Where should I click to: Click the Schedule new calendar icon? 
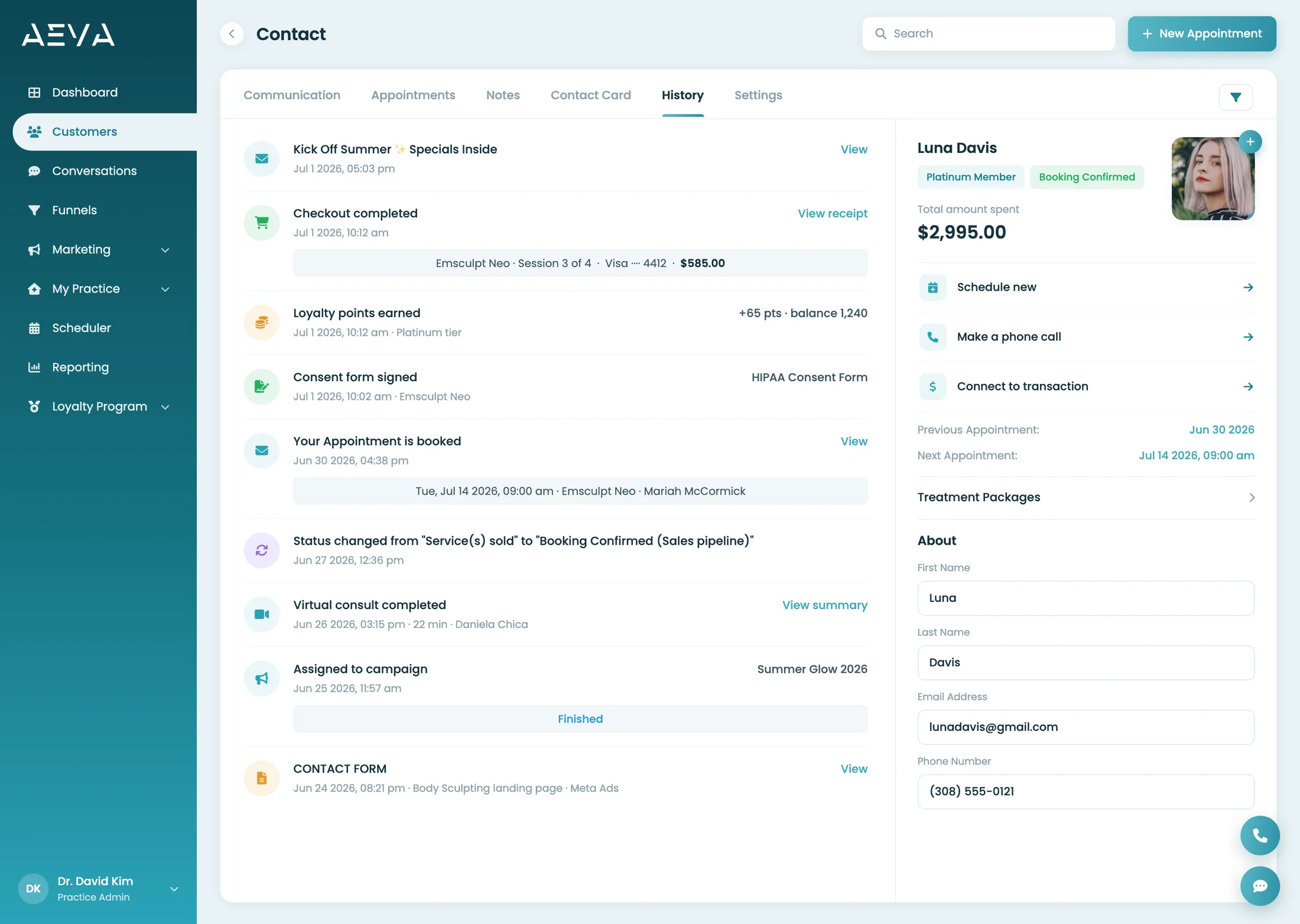pyautogui.click(x=932, y=288)
